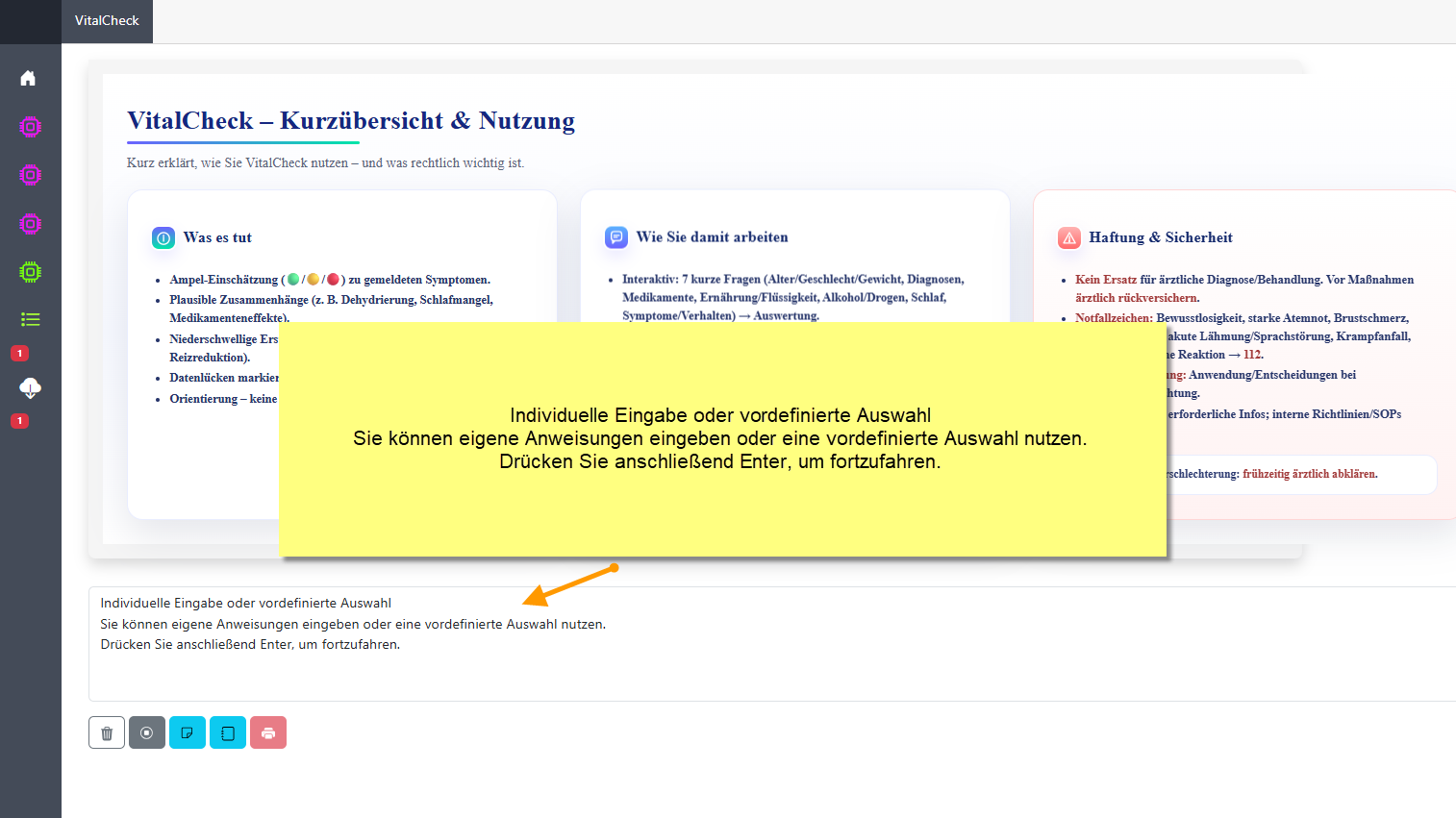Show the green list view icon
1456x818 pixels.
pyautogui.click(x=30, y=319)
